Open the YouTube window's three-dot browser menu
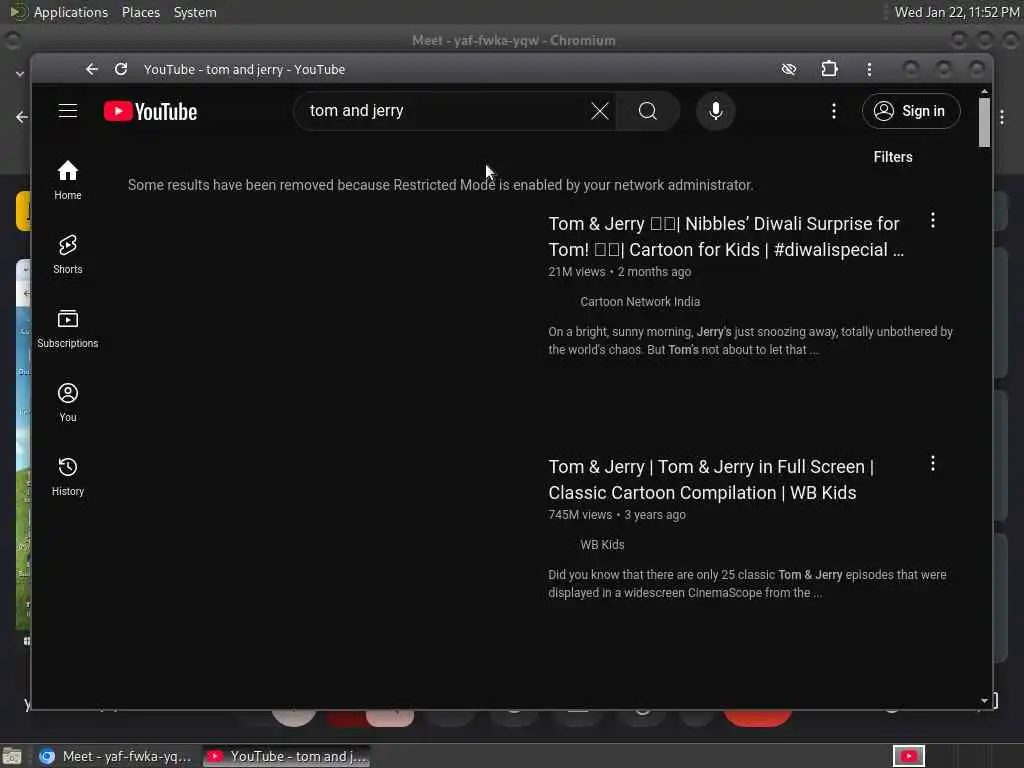 869,69
